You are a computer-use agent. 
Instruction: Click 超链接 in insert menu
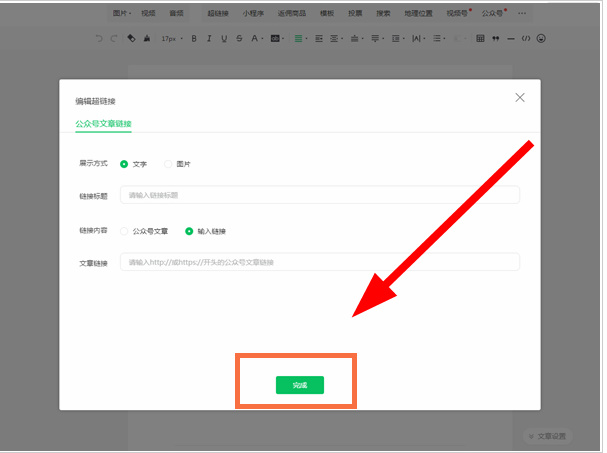218,13
